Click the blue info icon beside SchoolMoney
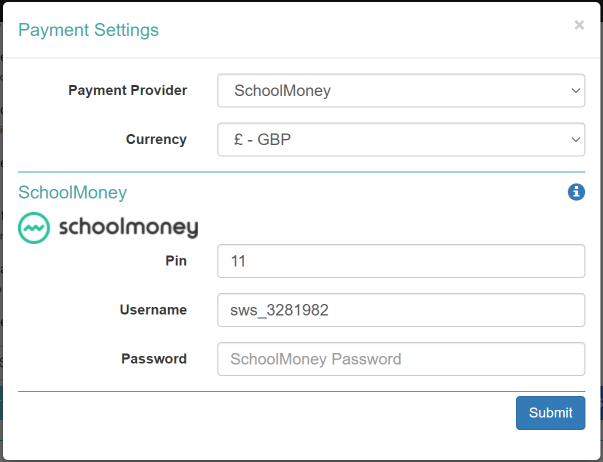 point(576,192)
